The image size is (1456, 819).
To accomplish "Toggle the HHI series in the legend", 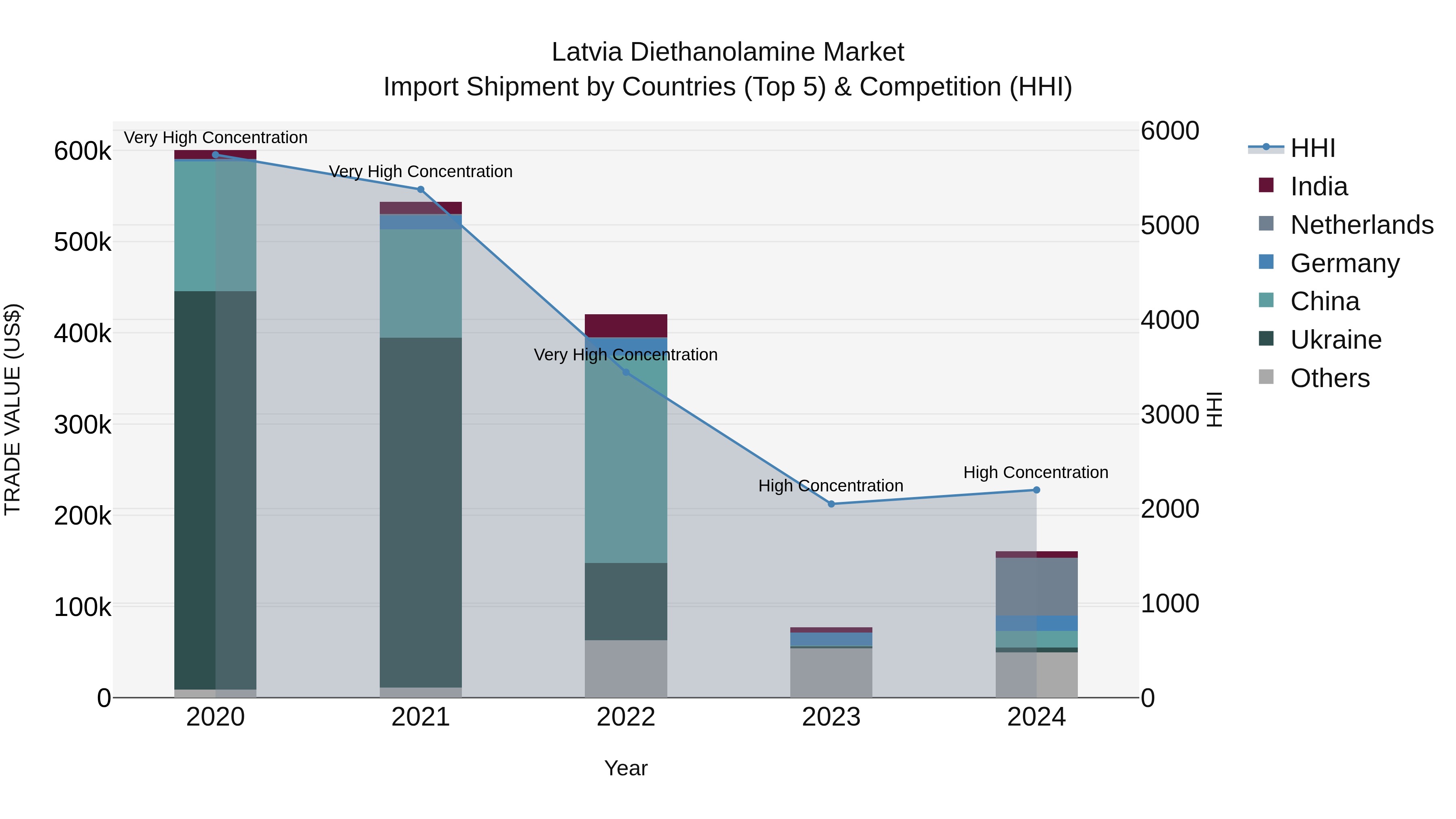I will point(1292,148).
